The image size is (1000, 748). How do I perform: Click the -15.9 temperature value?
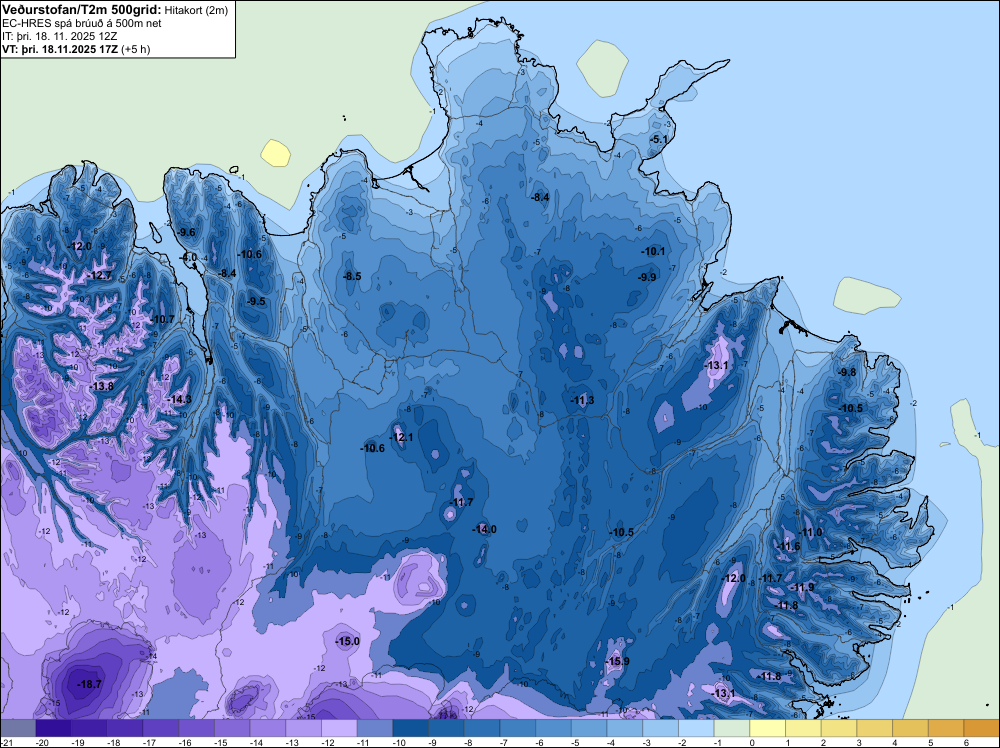617,661
